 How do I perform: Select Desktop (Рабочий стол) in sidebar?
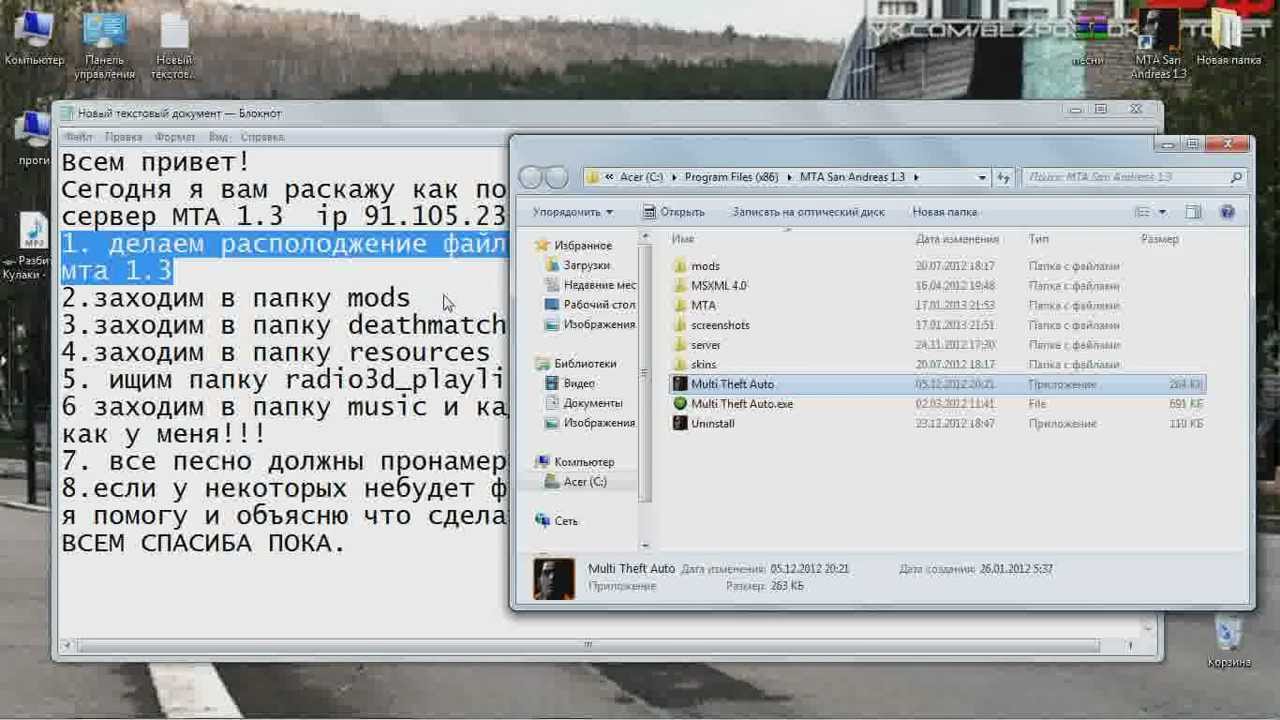coord(590,305)
